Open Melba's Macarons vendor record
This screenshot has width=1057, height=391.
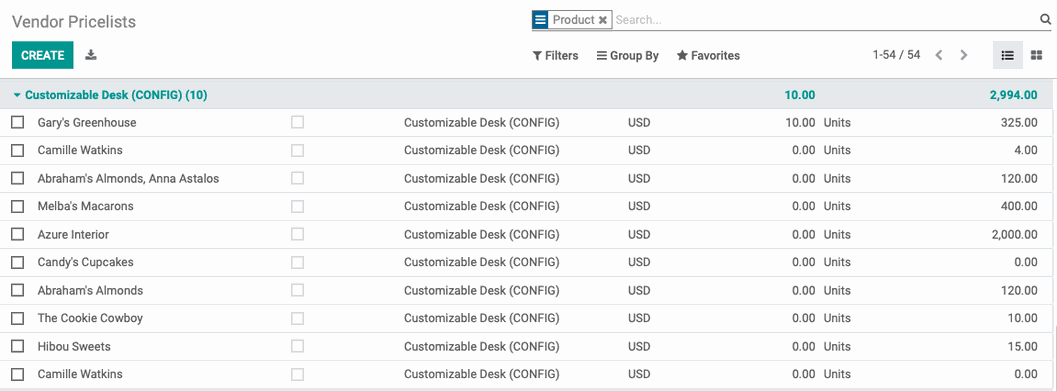(86, 206)
